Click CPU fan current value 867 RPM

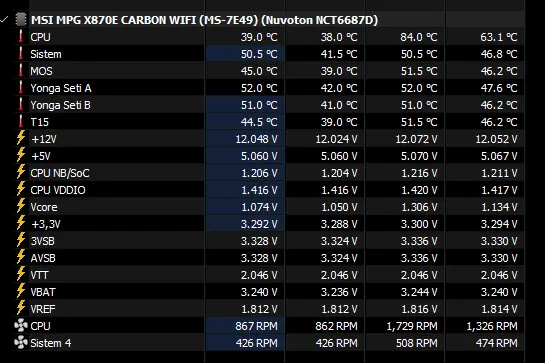[x=257, y=326]
